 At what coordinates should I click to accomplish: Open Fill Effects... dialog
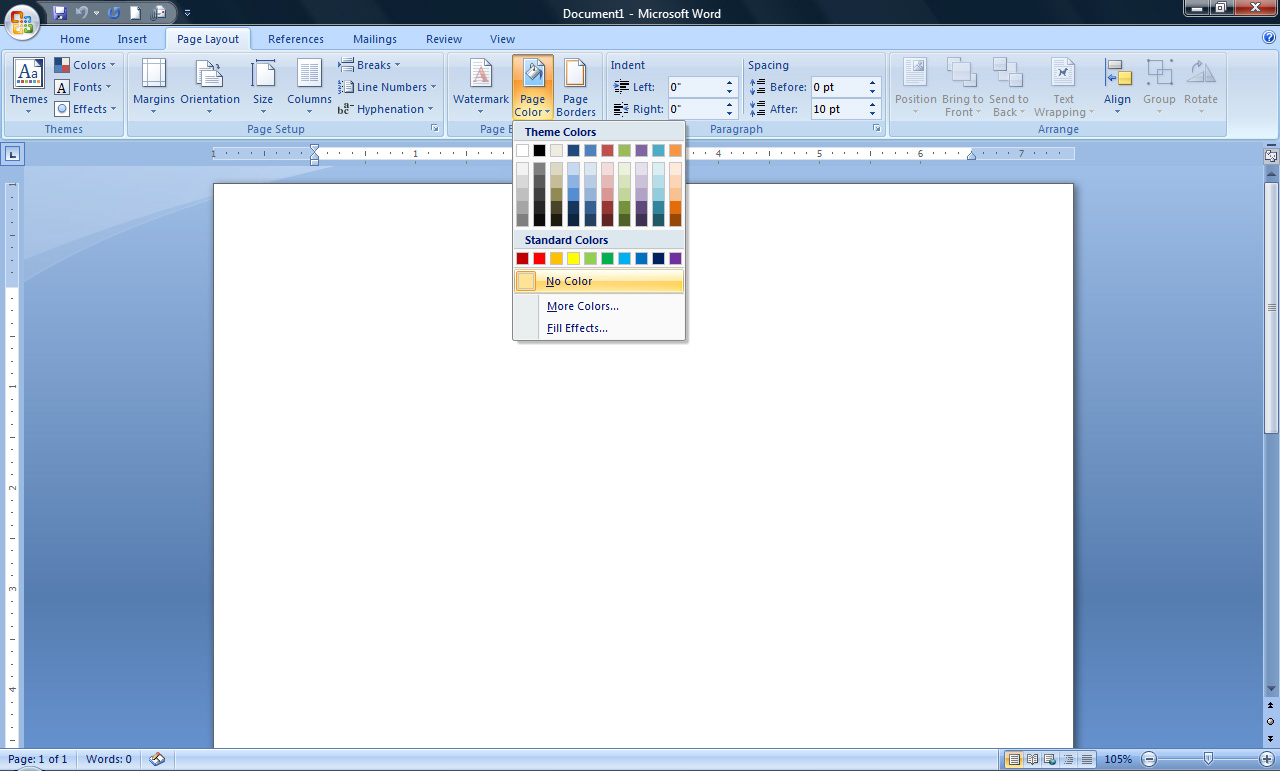599,328
